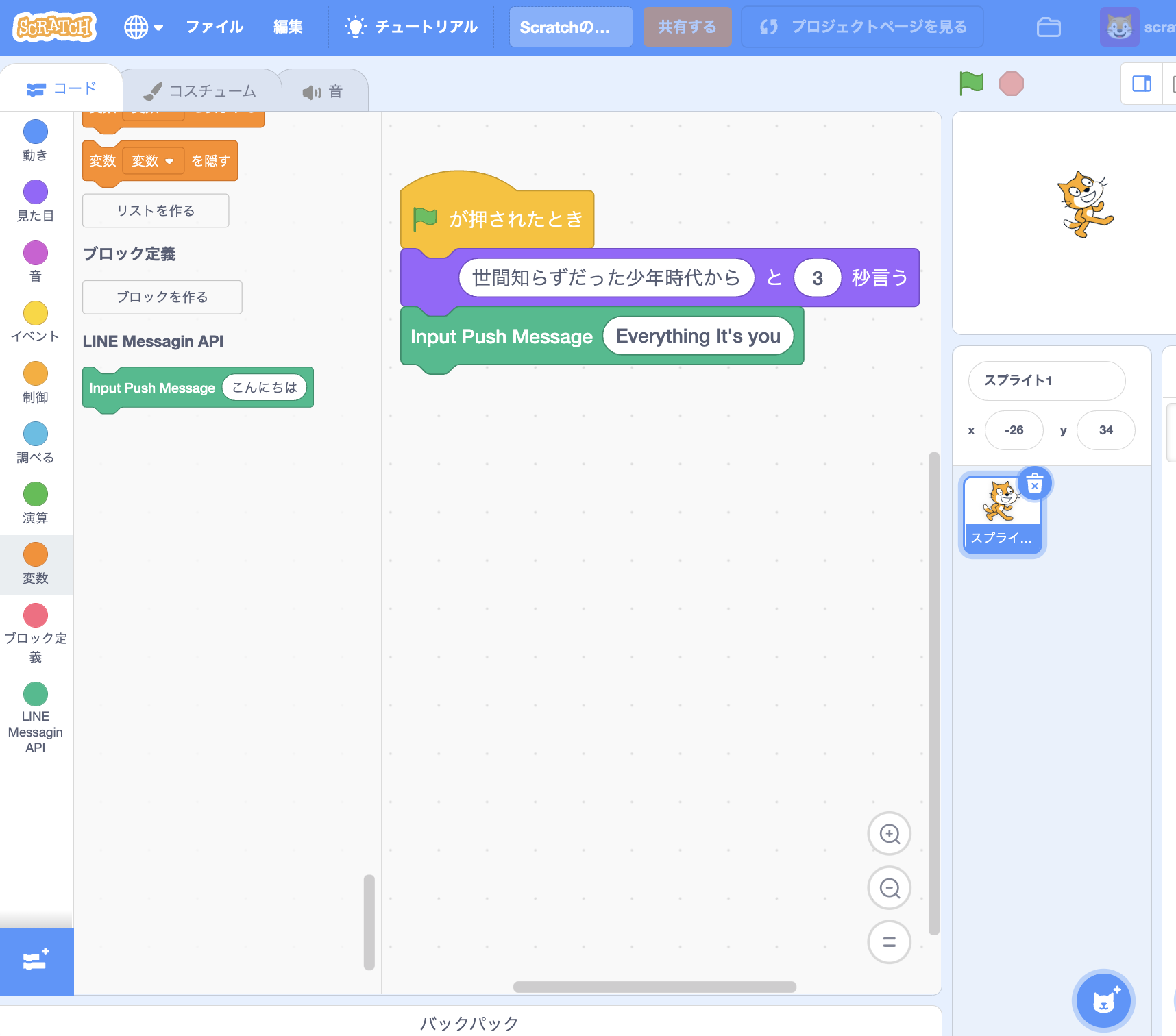Viewport: 1176px width, 1036px height.
Task: Select the 変数 block category
Action: click(36, 564)
